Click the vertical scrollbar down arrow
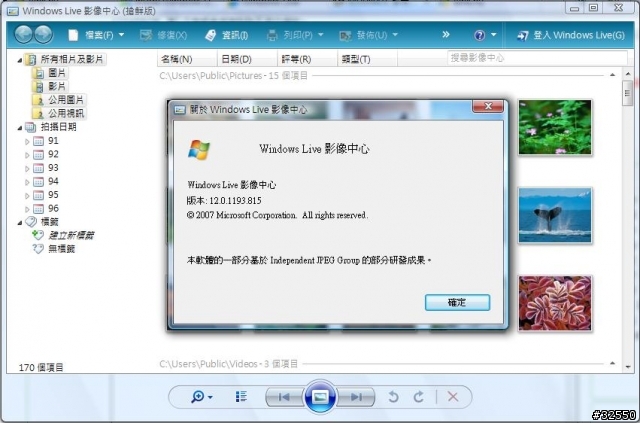The width and height of the screenshot is (640, 423). [x=628, y=367]
